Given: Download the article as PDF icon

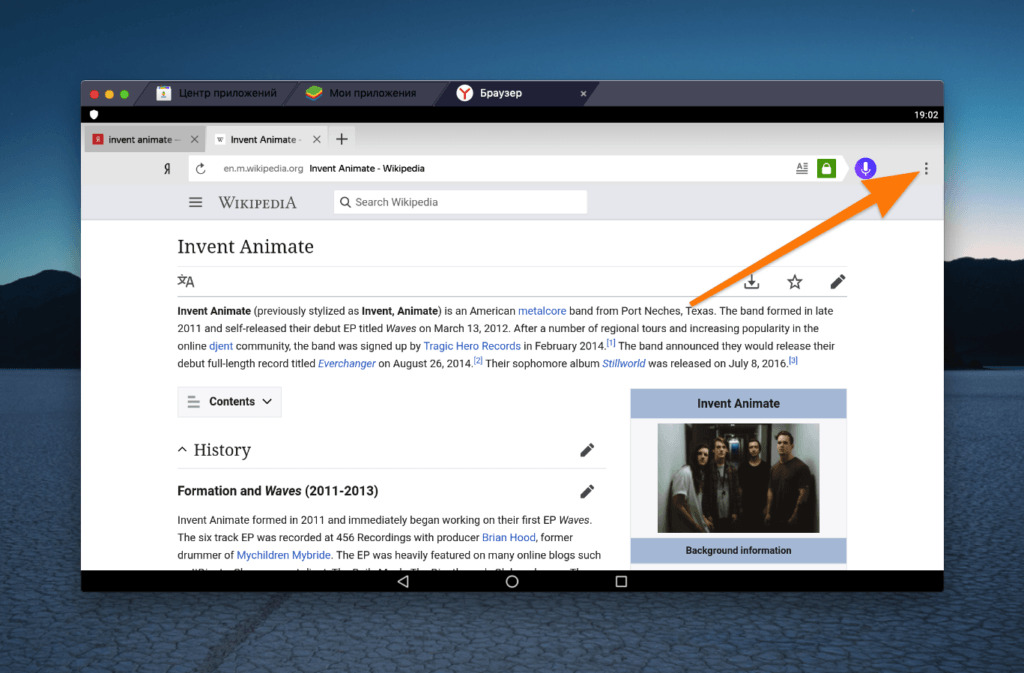Looking at the screenshot, I should (x=752, y=282).
